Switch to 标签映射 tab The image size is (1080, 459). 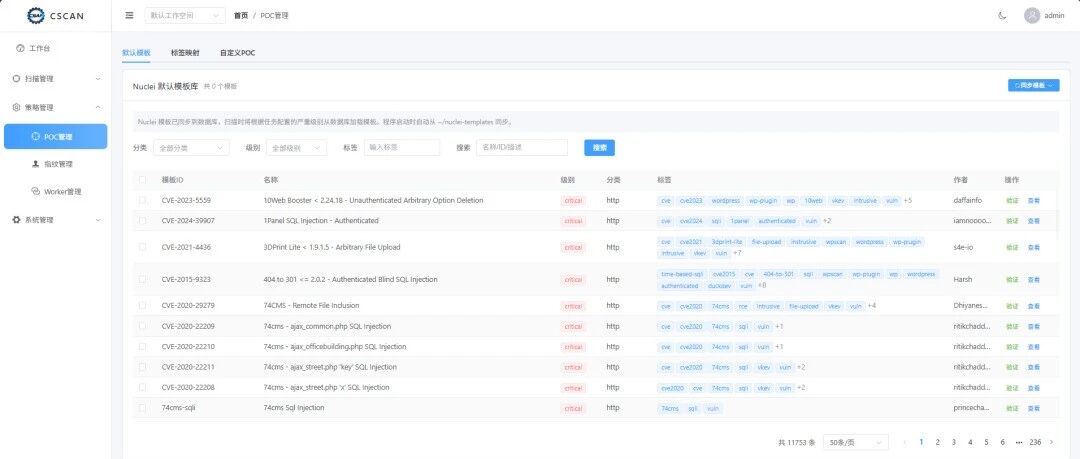point(185,52)
